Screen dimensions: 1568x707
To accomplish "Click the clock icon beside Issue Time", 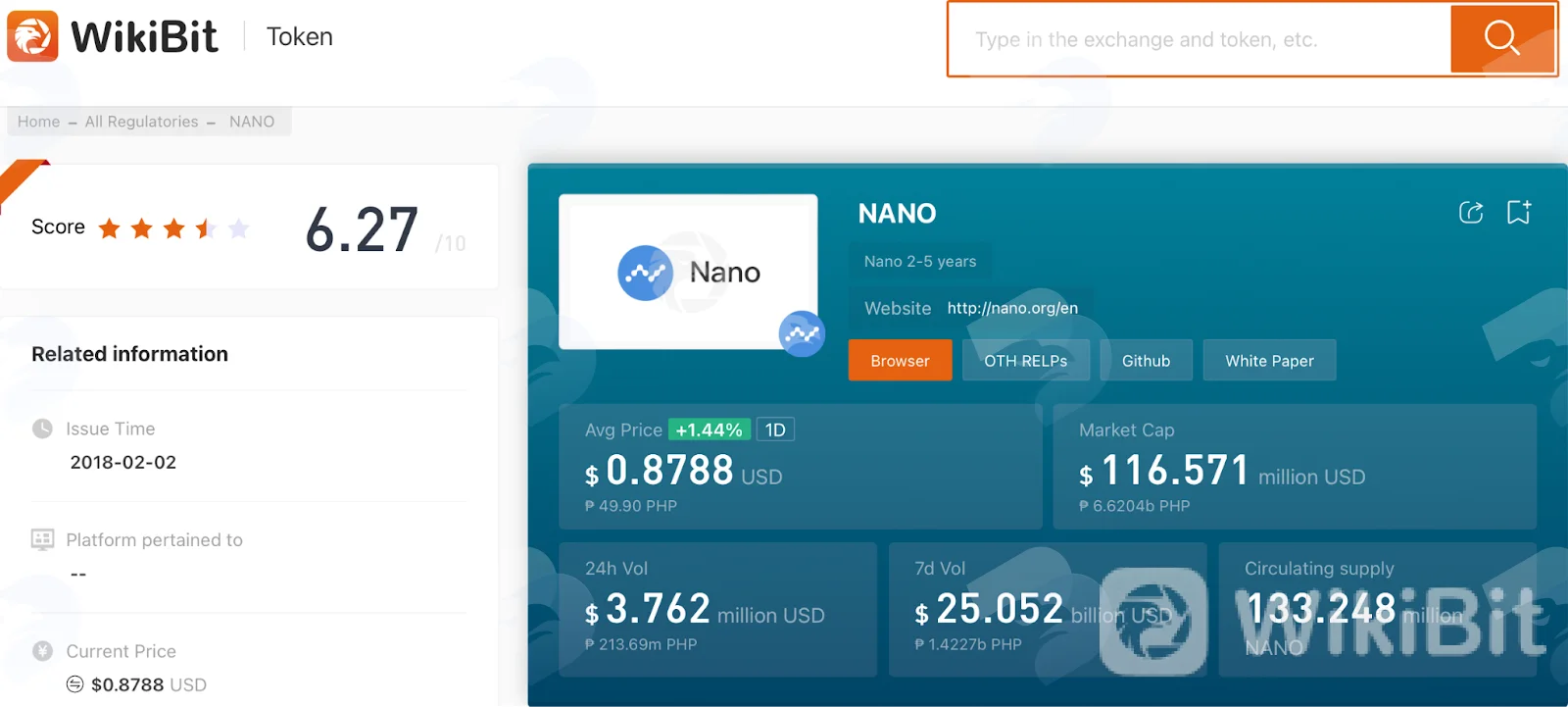I will (42, 429).
